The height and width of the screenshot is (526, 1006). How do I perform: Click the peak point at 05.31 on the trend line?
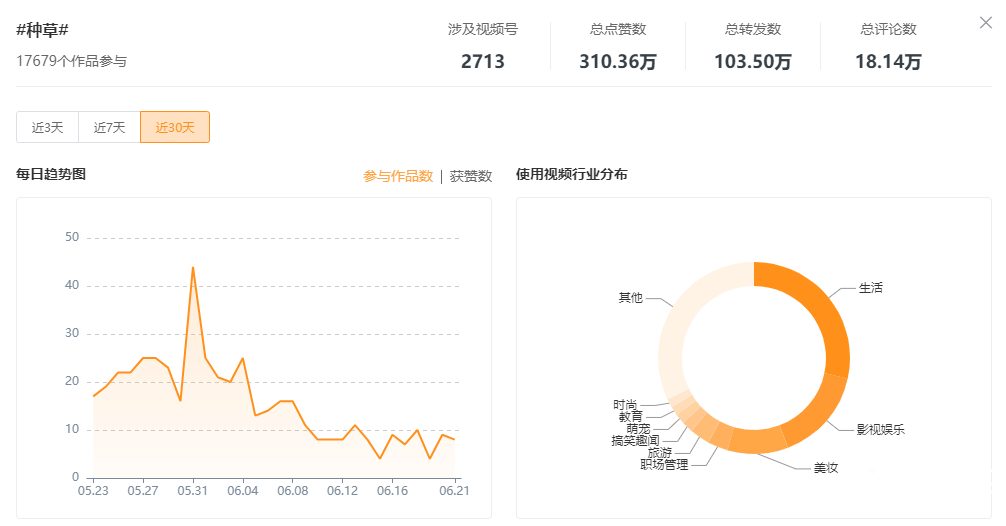[193, 267]
